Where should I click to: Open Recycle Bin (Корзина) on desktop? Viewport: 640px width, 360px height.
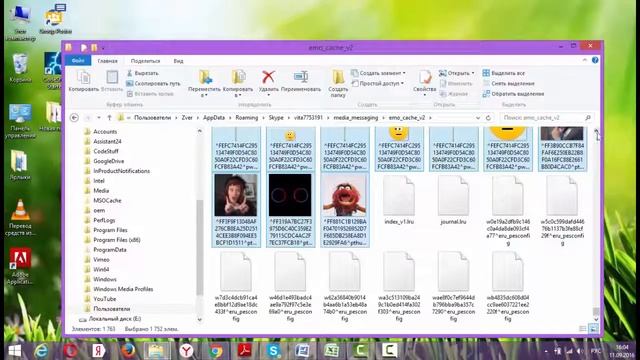(x=20, y=68)
